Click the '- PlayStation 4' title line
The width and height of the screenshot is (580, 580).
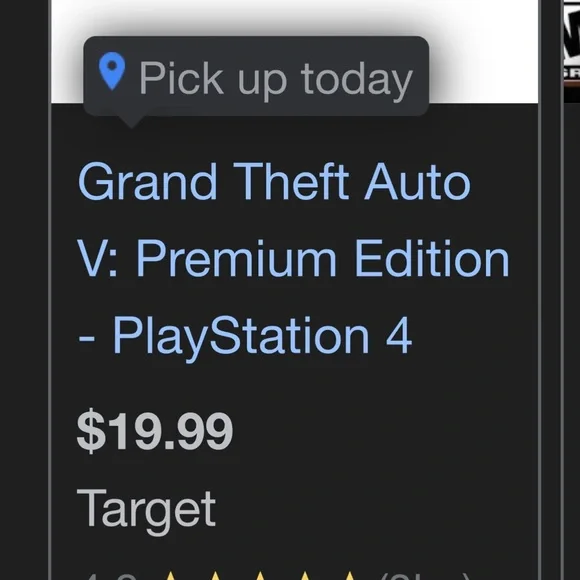[x=245, y=337]
